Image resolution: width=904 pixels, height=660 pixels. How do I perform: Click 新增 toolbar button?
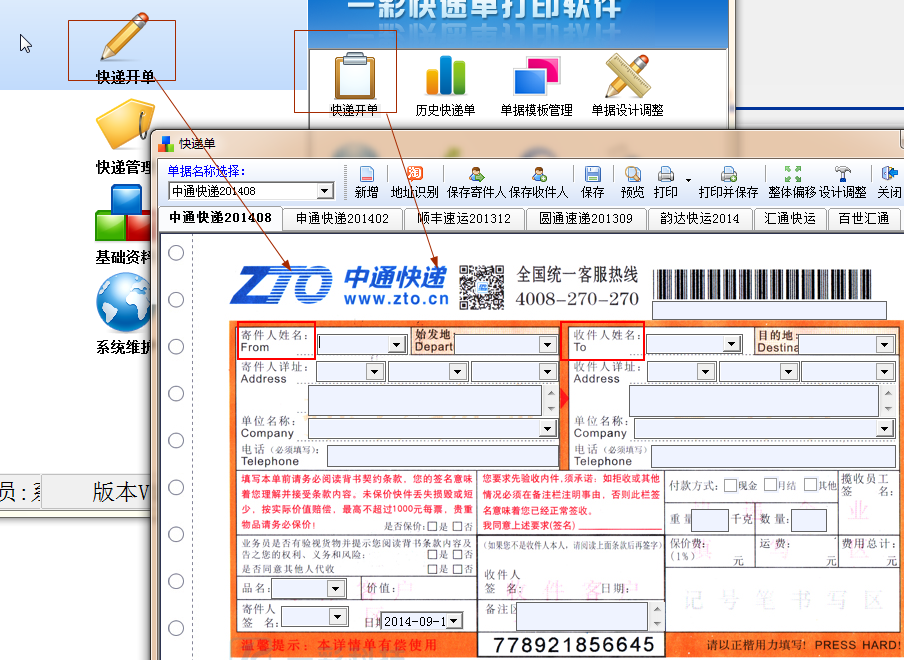coord(366,182)
